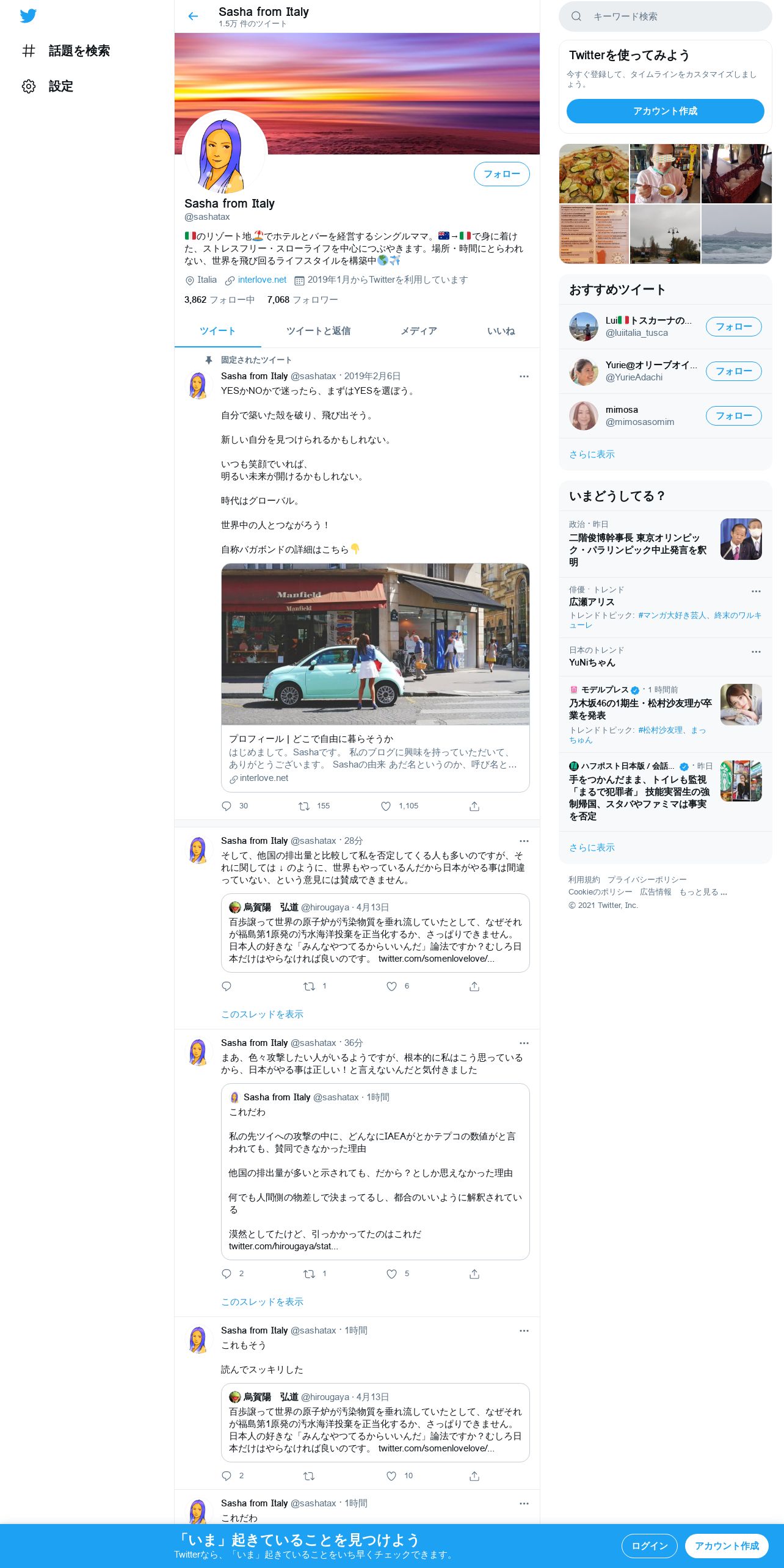Click ログイン in bottom banner
784x1568 pixels.
point(649,1546)
